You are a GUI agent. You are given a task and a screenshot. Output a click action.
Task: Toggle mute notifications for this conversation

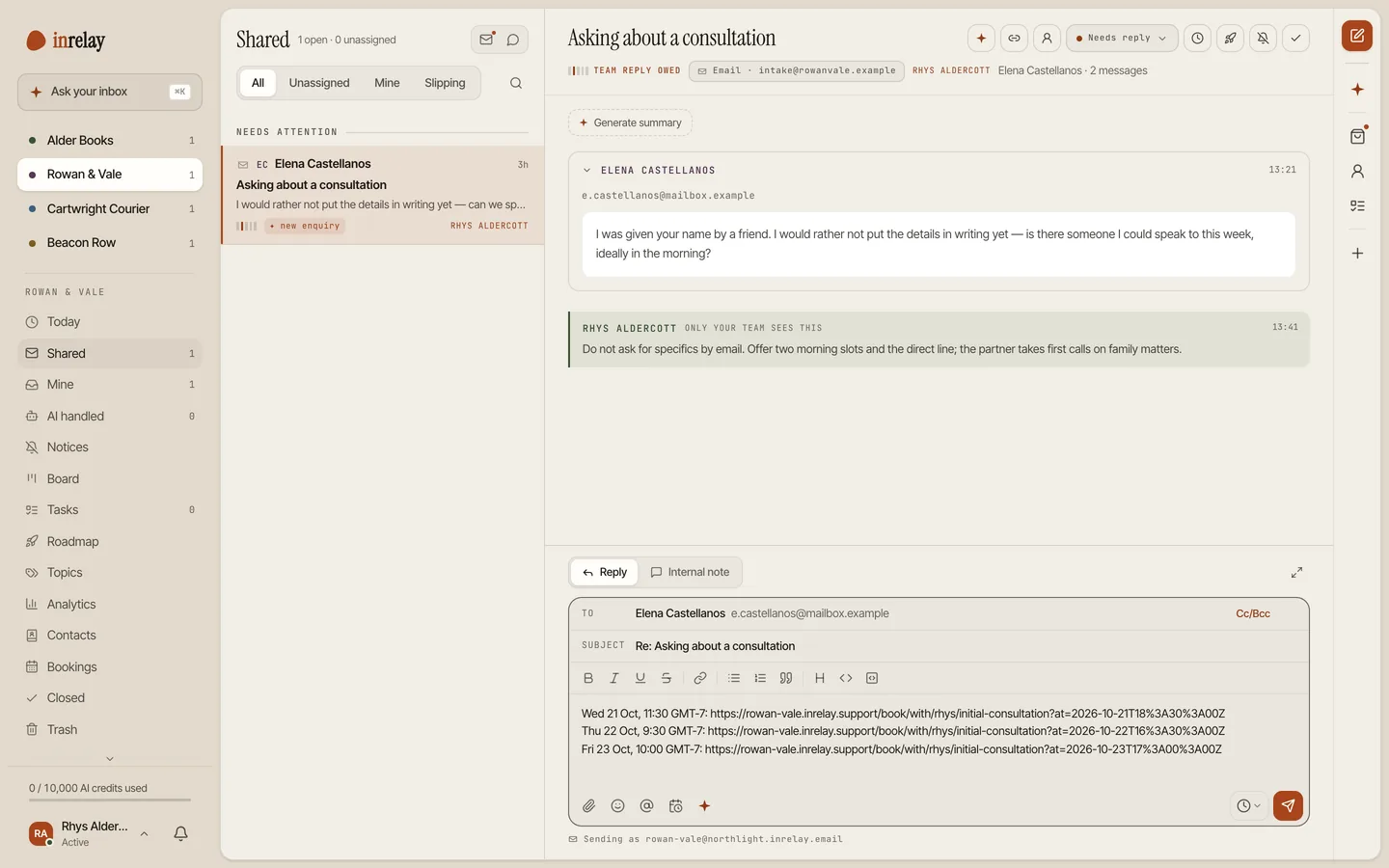(x=1263, y=39)
